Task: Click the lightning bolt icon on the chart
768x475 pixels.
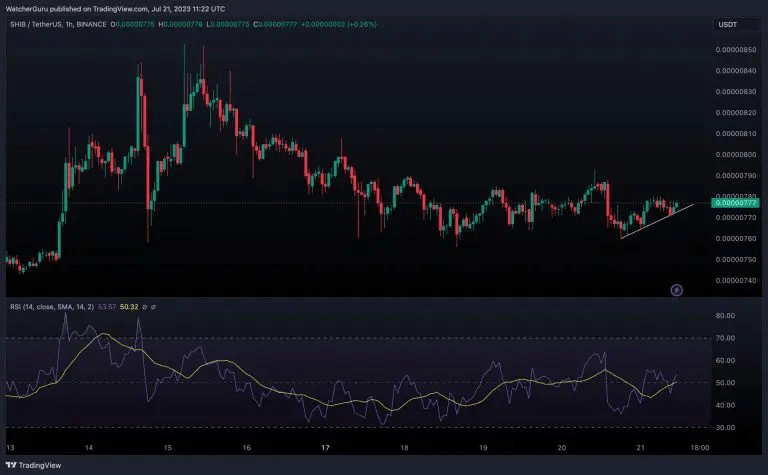Action: pos(676,290)
